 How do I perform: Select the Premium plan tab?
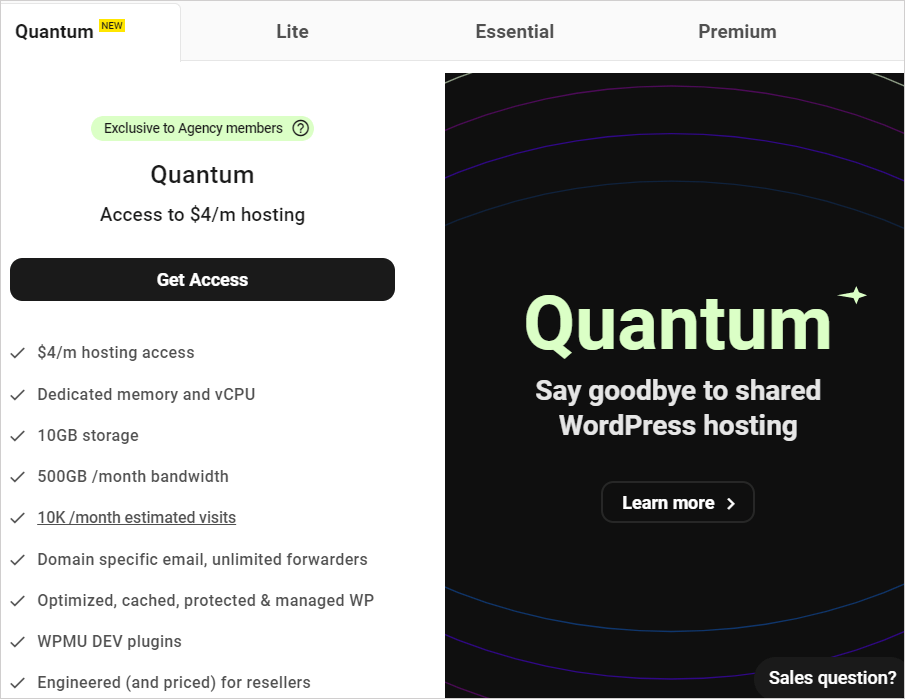(x=737, y=31)
